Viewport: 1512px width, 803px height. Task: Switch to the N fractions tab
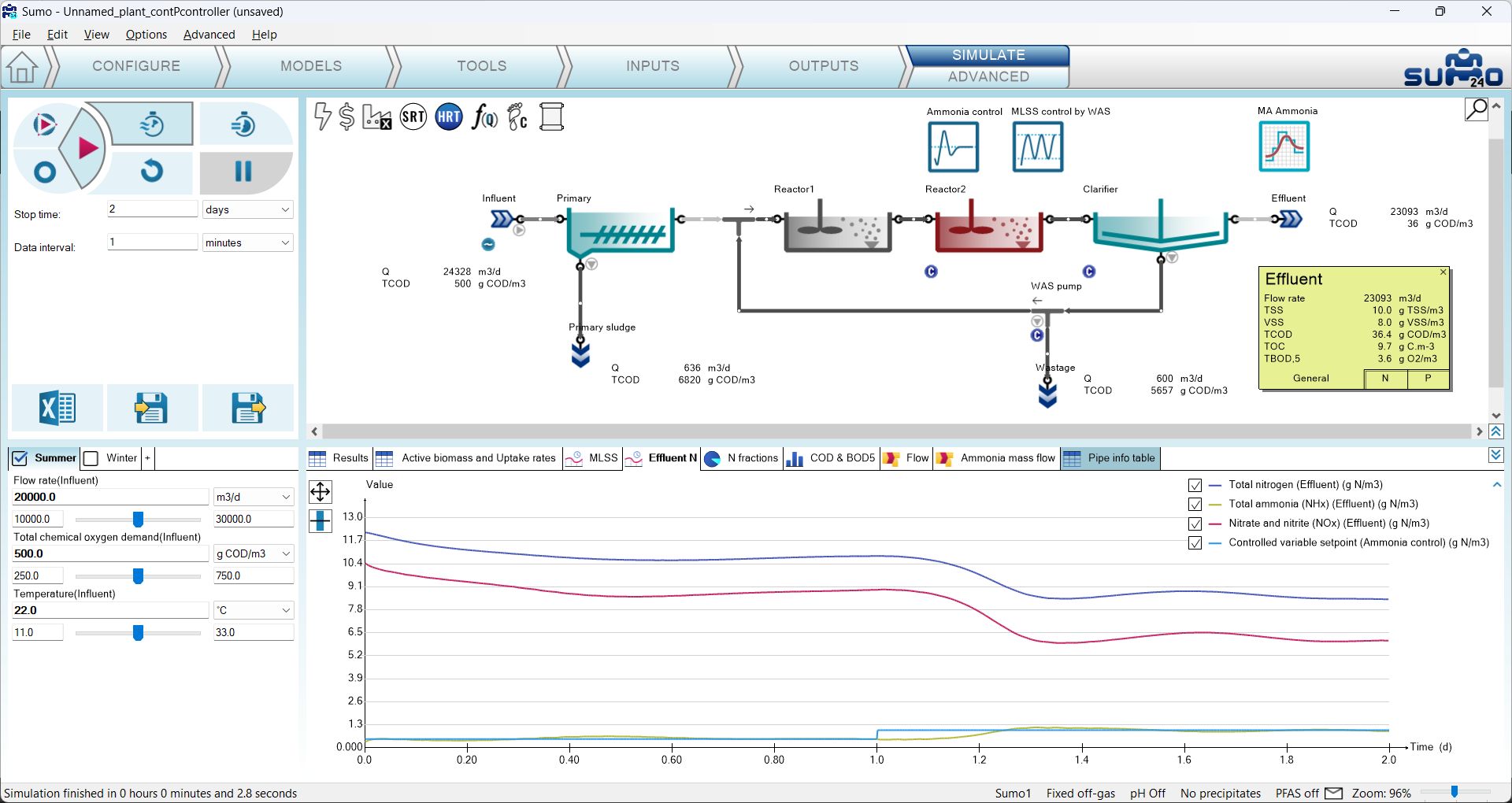coord(740,458)
